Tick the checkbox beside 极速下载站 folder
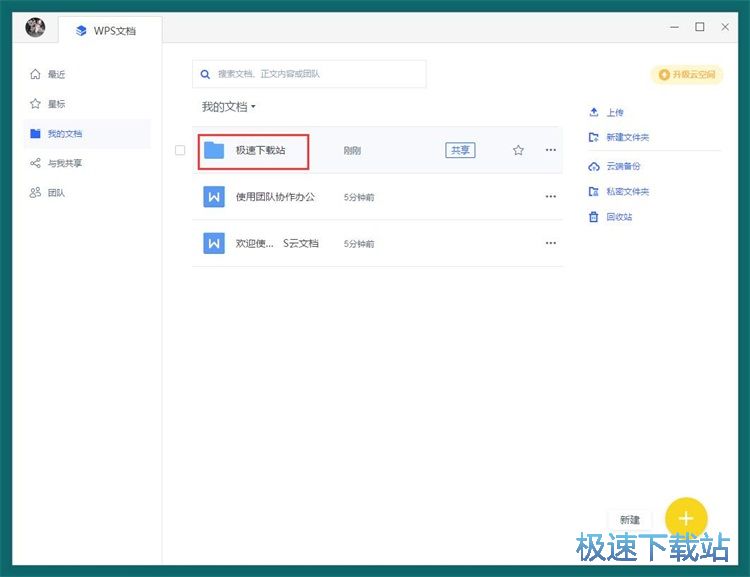750x577 pixels. point(180,150)
